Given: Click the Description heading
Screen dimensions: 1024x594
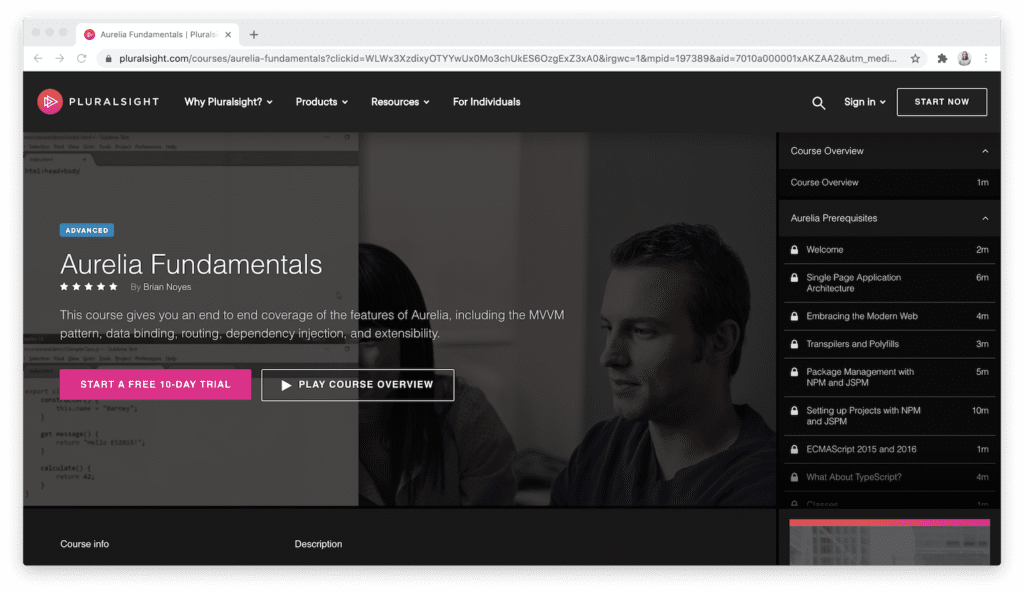Looking at the screenshot, I should [x=318, y=544].
